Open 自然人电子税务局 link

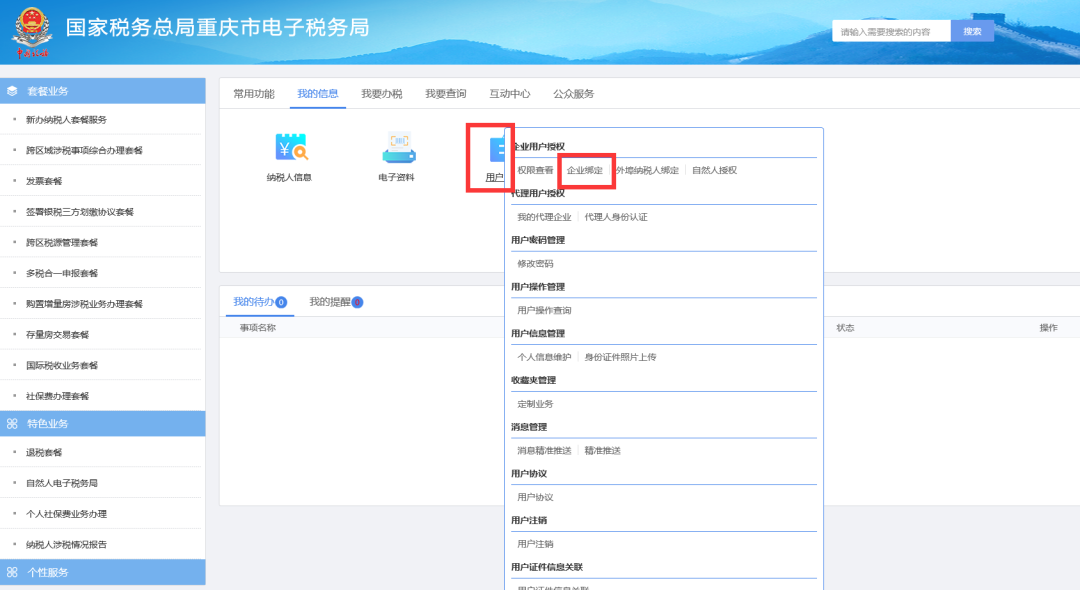62,483
